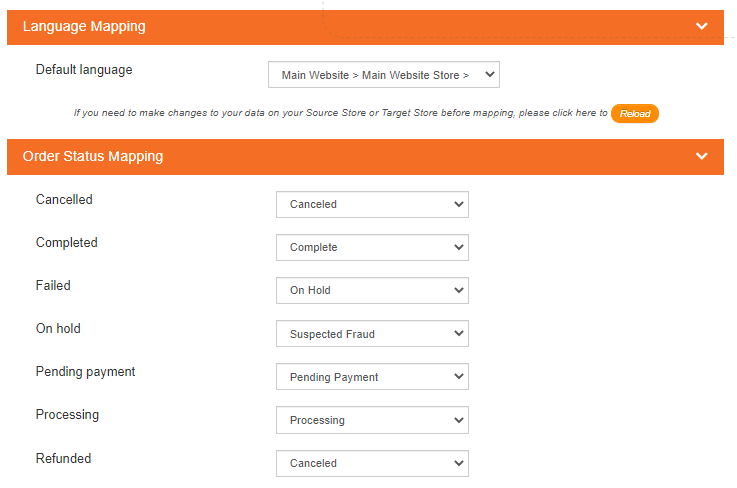Collapse the Order Status Mapping section chevron
Image resolution: width=737 pixels, height=488 pixels.
click(701, 156)
